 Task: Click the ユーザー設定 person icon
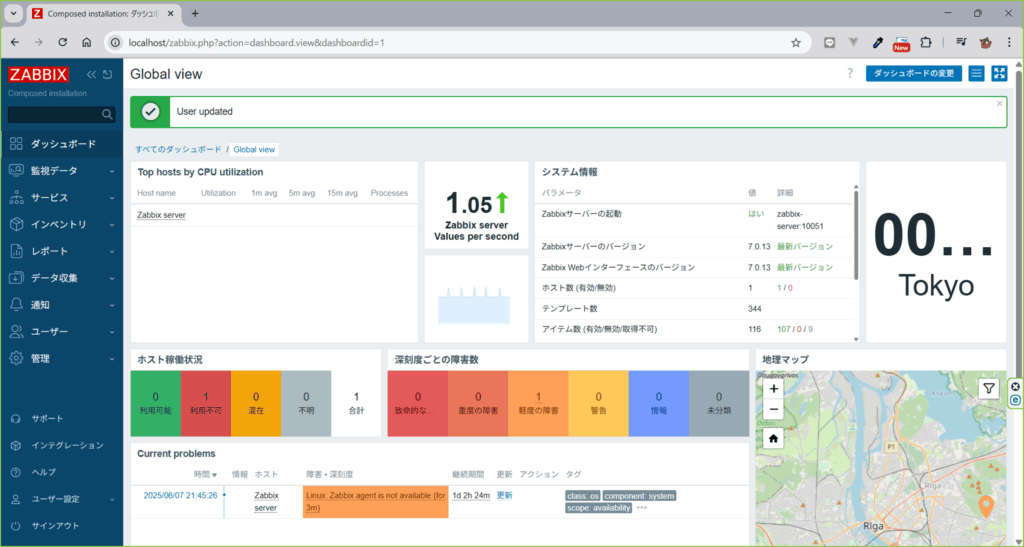pos(16,499)
